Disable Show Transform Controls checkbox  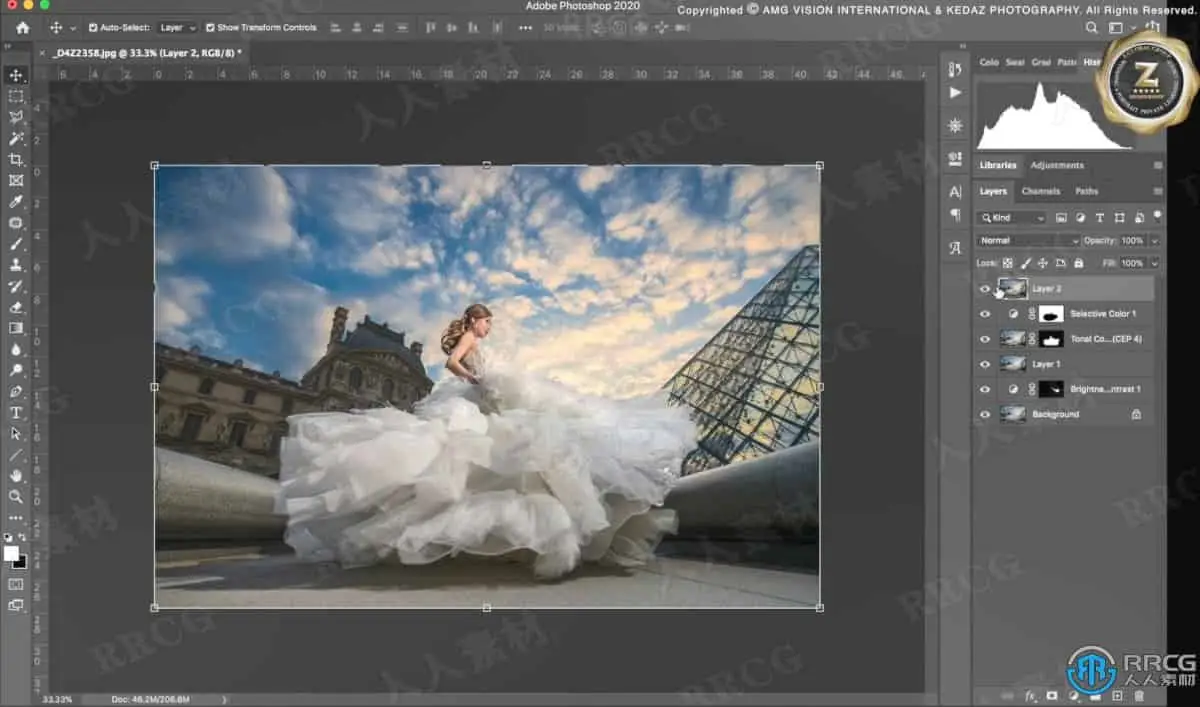(210, 28)
